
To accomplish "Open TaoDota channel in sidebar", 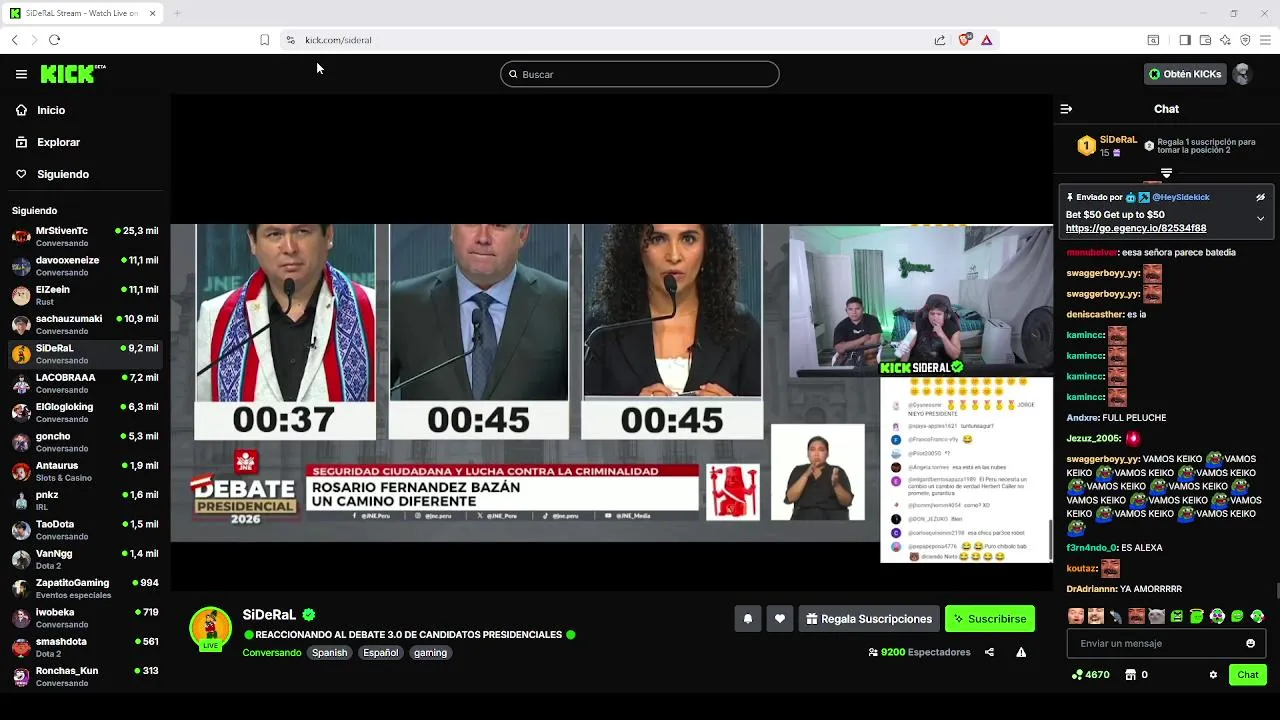I will click(84, 530).
